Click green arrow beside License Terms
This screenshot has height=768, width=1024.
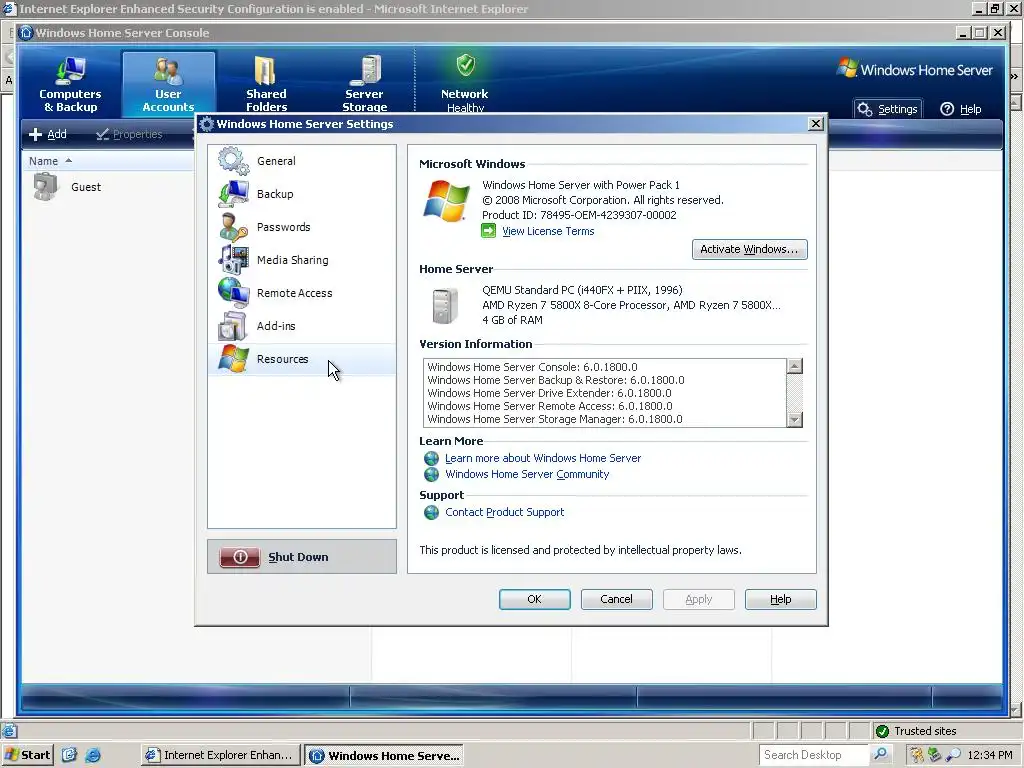pos(488,231)
